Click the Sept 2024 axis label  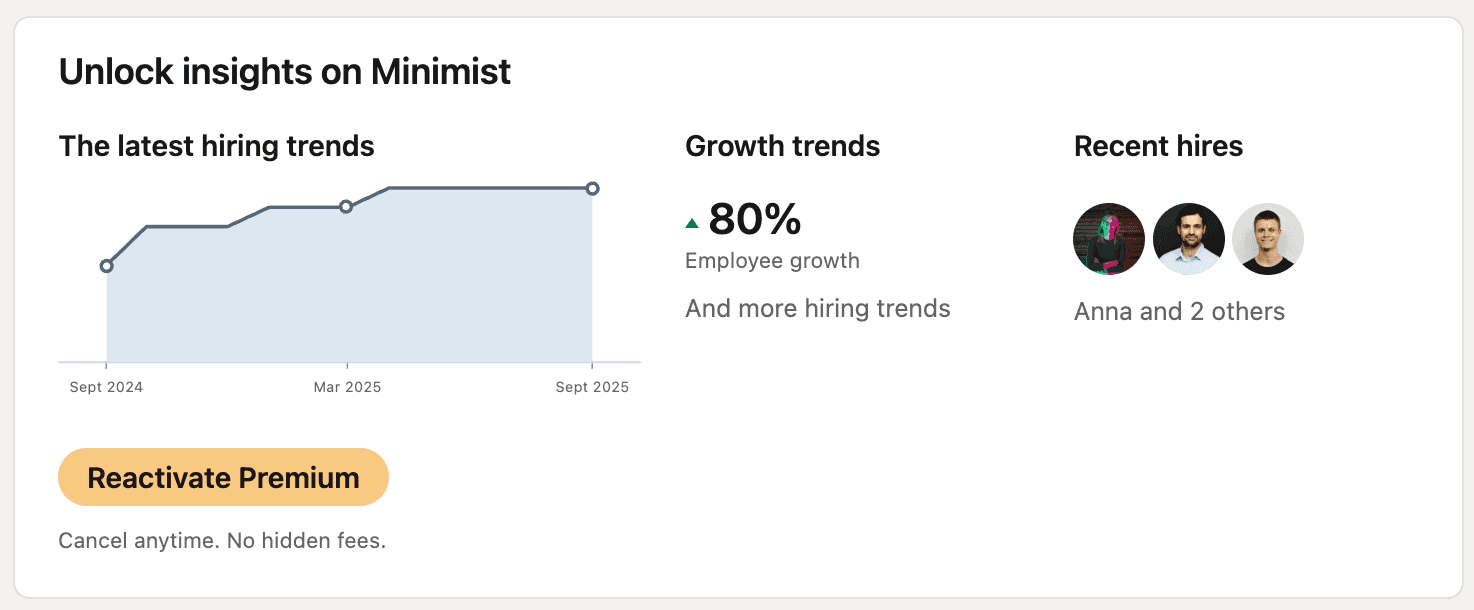(105, 387)
